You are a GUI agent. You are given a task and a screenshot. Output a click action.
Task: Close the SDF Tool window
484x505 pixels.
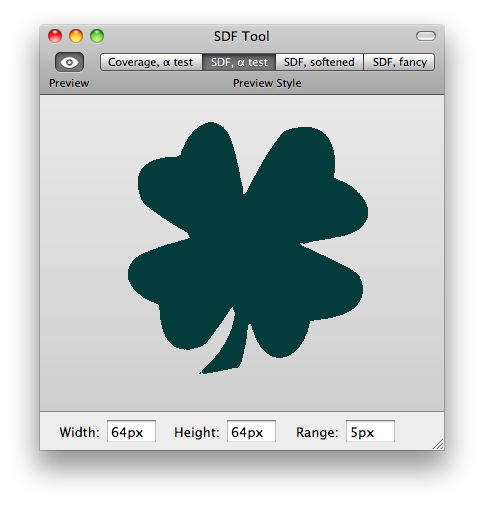[x=55, y=36]
